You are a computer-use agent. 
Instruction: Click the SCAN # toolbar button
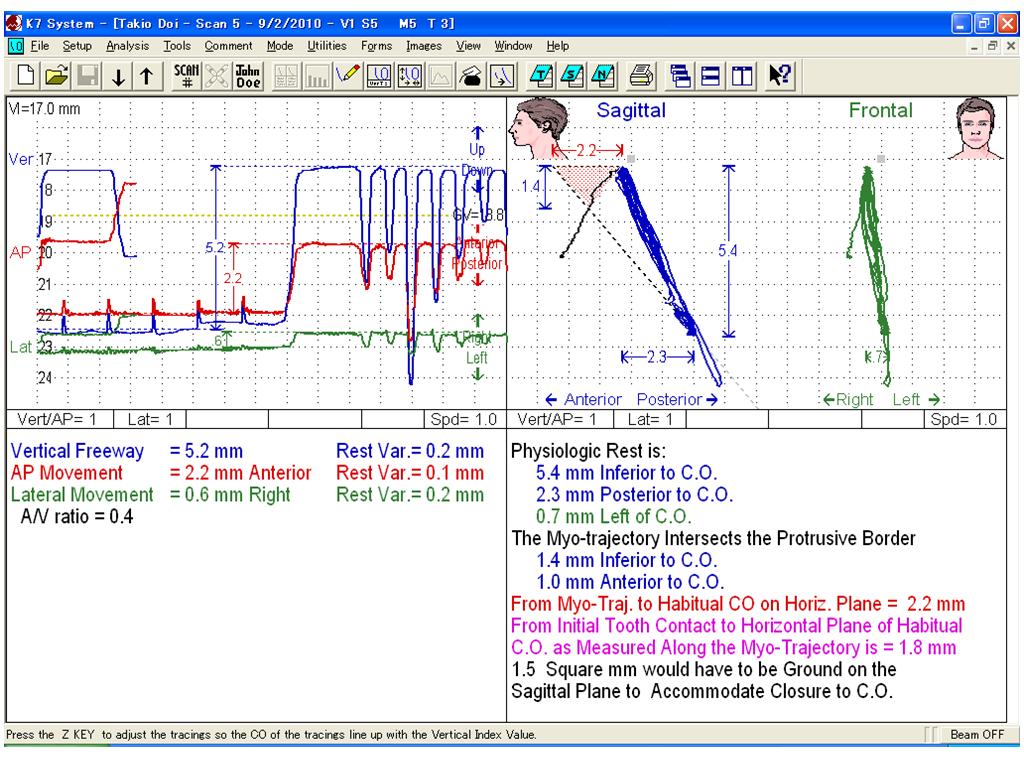pos(186,76)
